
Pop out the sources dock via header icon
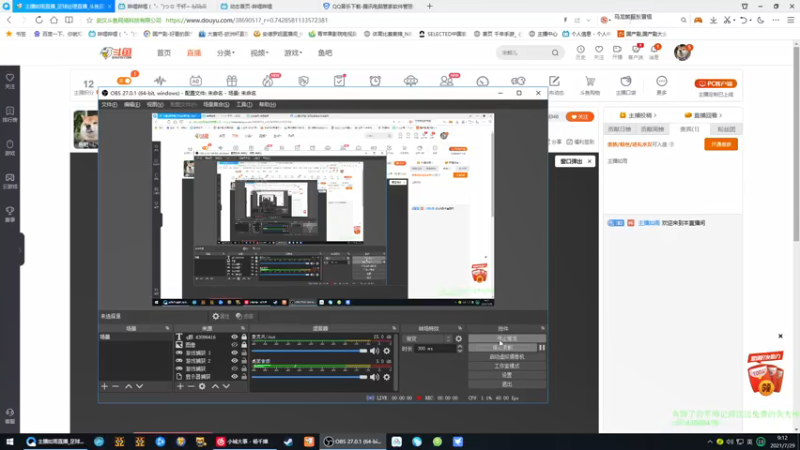(243, 328)
